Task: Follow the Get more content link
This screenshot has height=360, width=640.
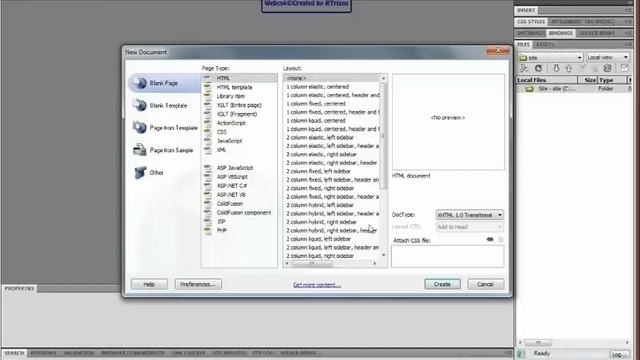Action: [317, 284]
